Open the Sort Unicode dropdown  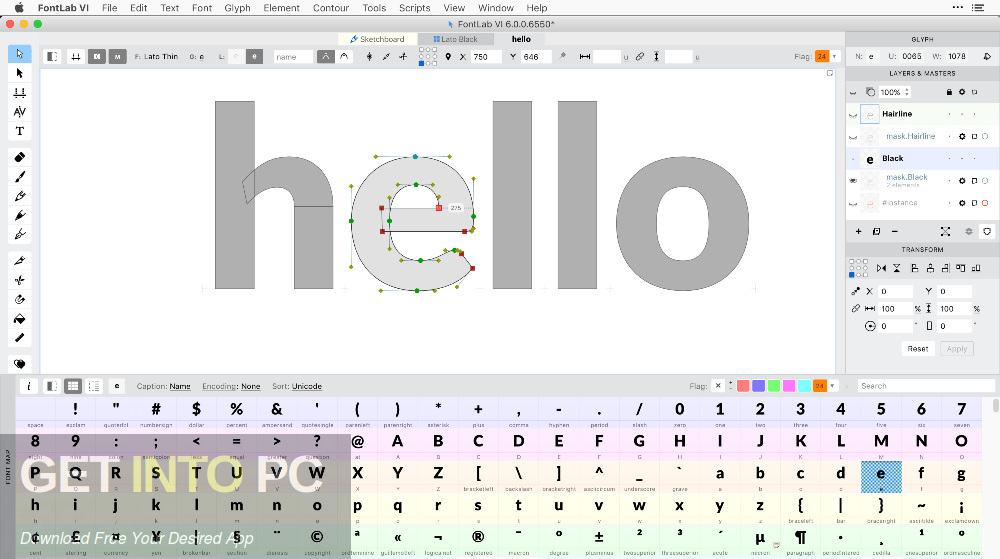(307, 386)
